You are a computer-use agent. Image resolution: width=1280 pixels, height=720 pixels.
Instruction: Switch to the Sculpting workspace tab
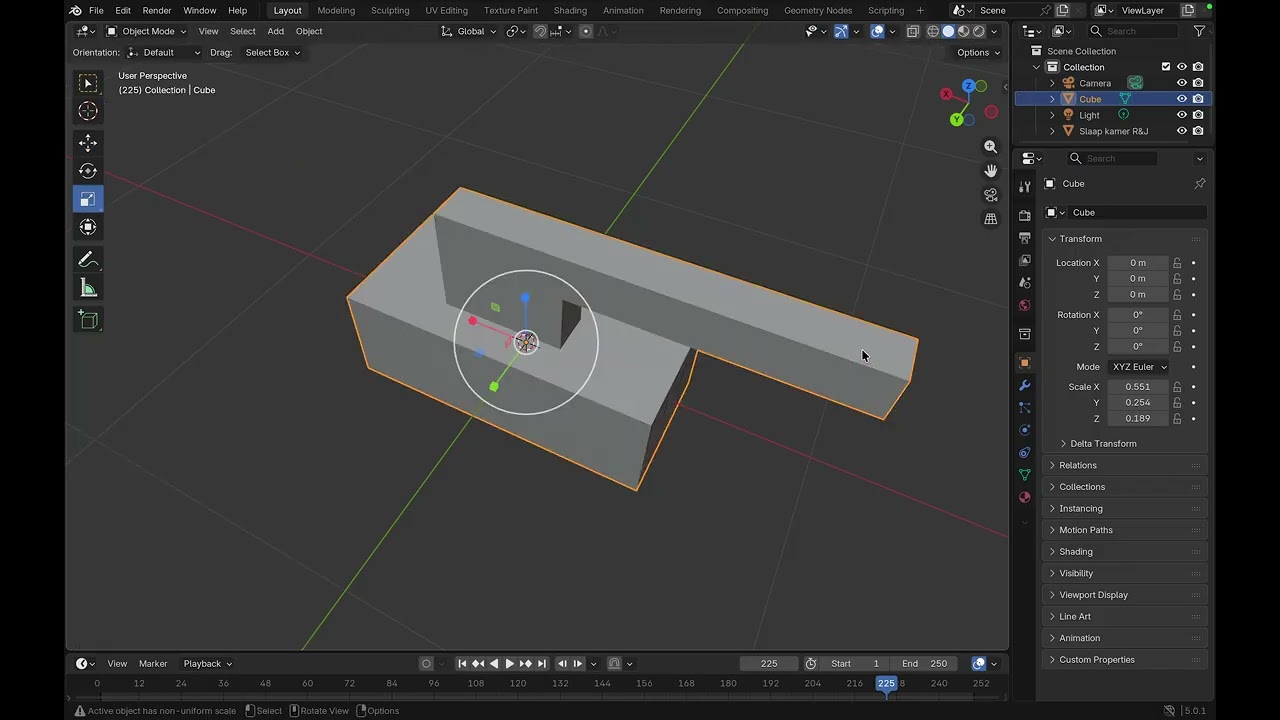[x=390, y=10]
